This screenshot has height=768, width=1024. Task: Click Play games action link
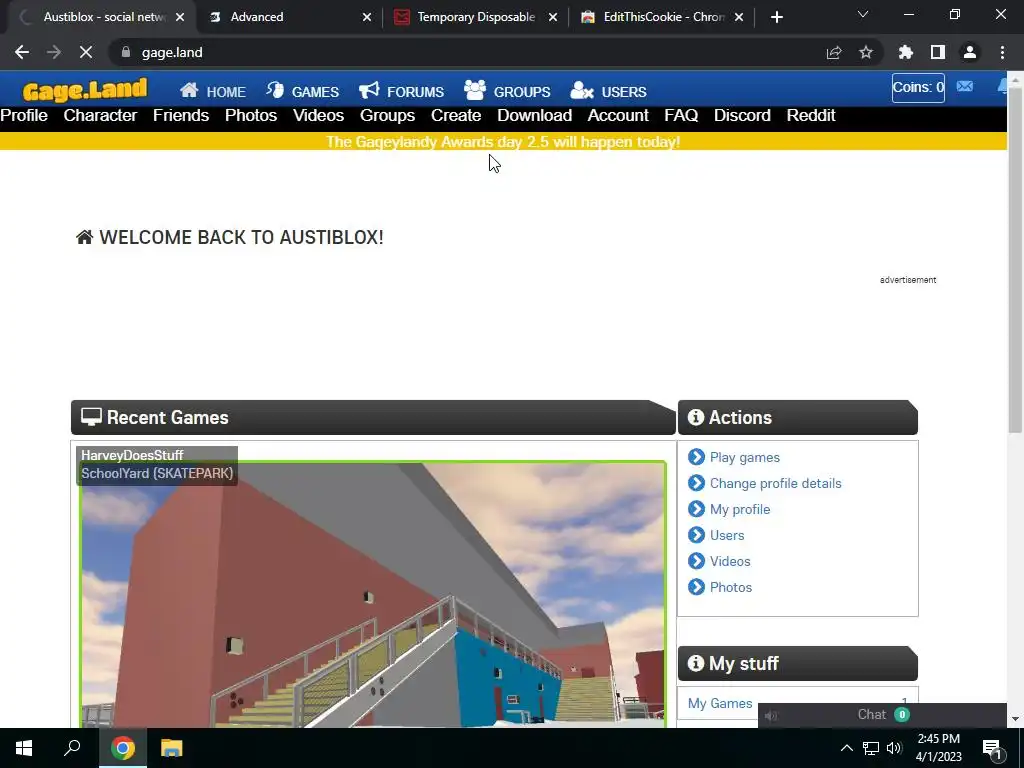pyautogui.click(x=744, y=457)
